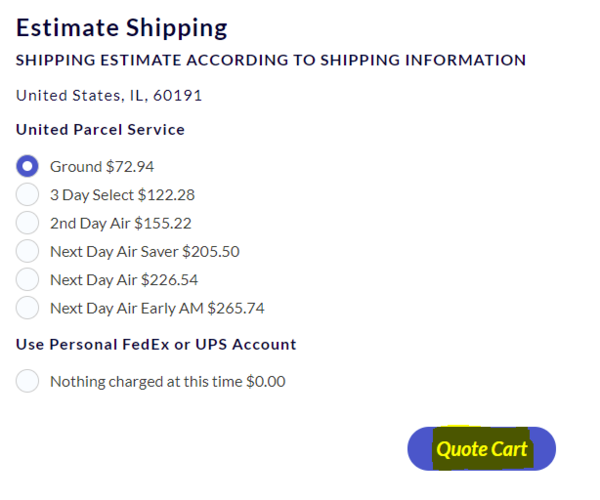Select the 2nd Day Air radio button
600x500 pixels.
pos(28,223)
